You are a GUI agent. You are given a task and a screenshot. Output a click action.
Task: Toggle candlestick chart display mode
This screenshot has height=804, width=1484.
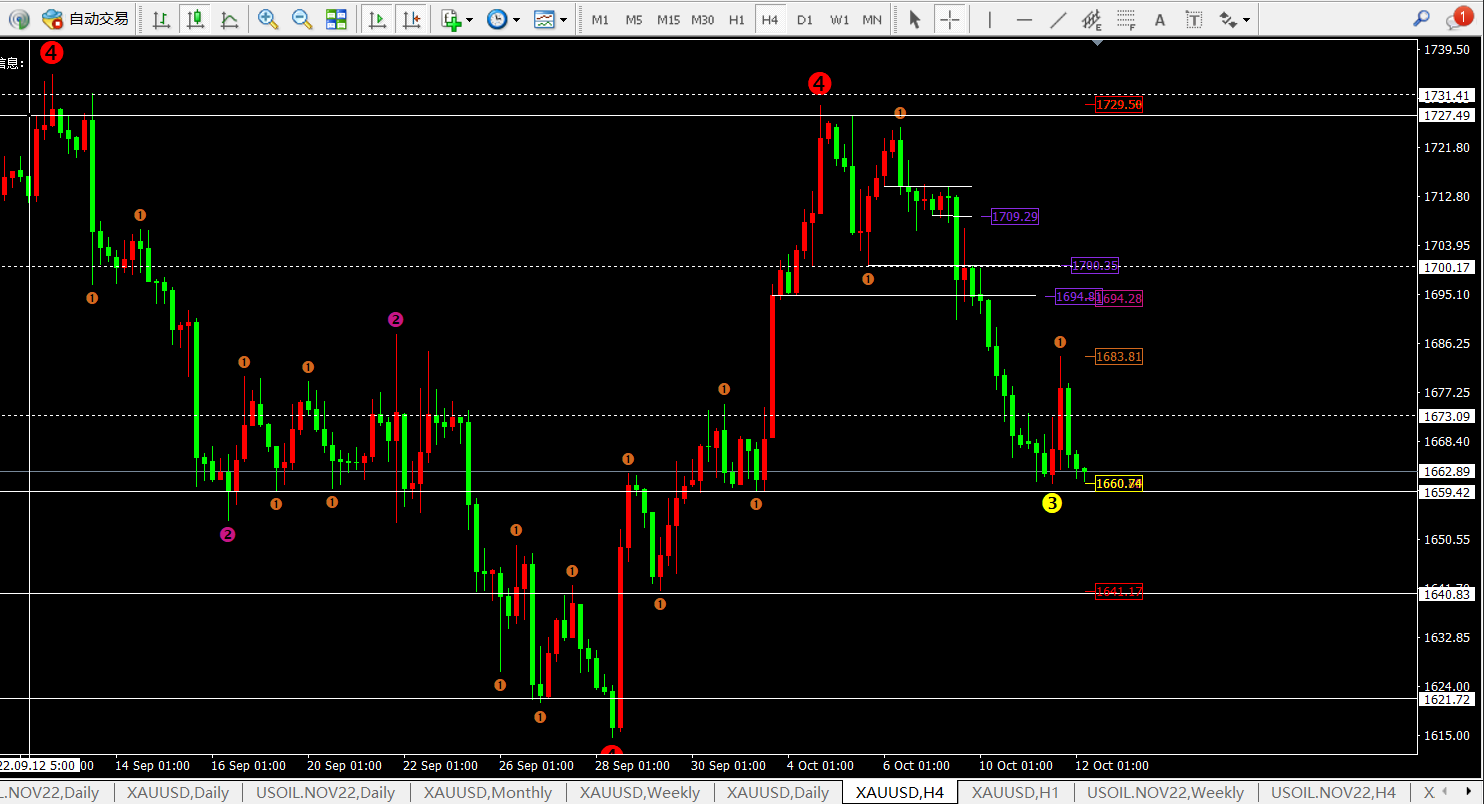coord(195,19)
